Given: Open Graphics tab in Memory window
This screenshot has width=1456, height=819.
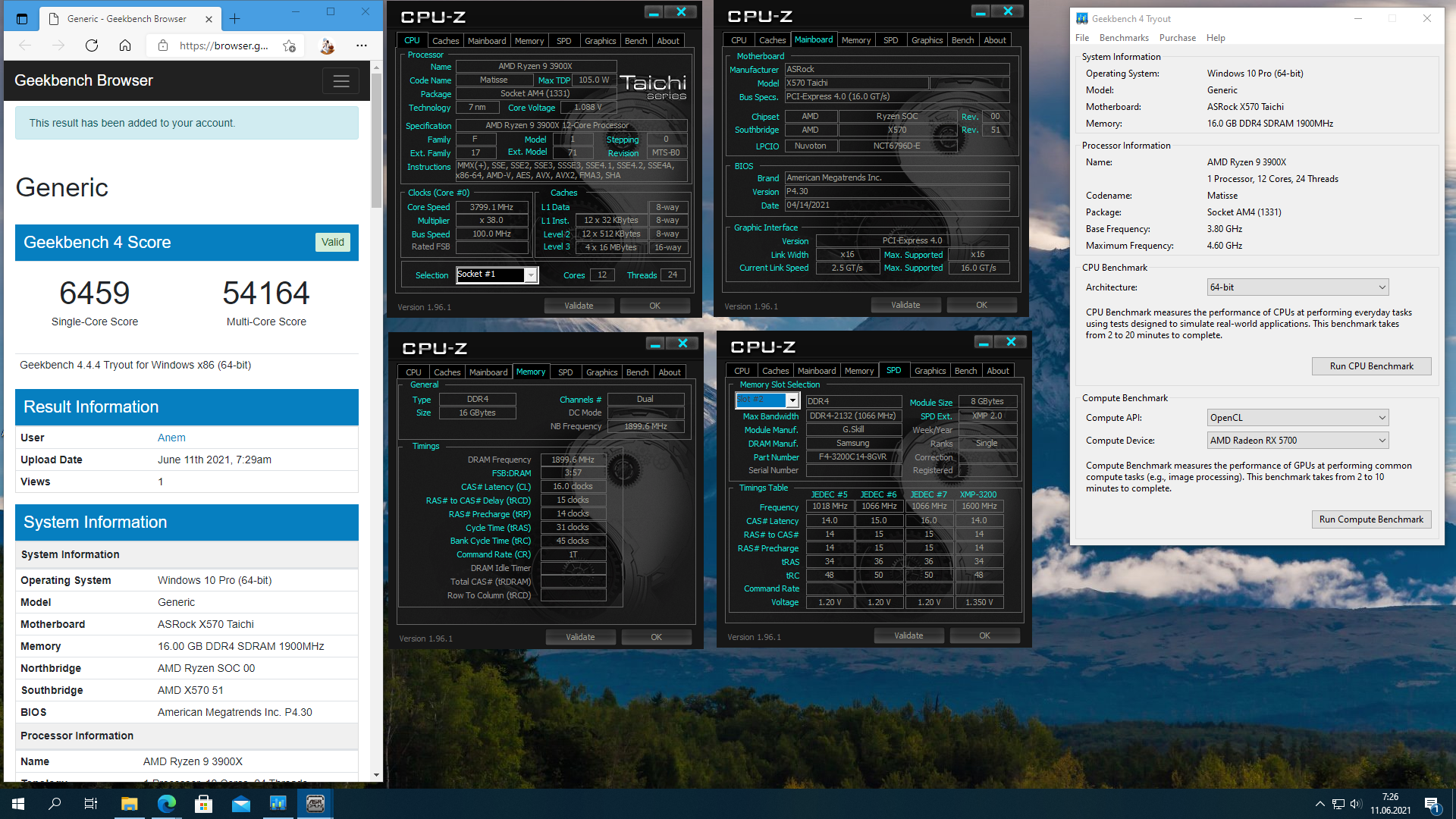Looking at the screenshot, I should coord(601,372).
